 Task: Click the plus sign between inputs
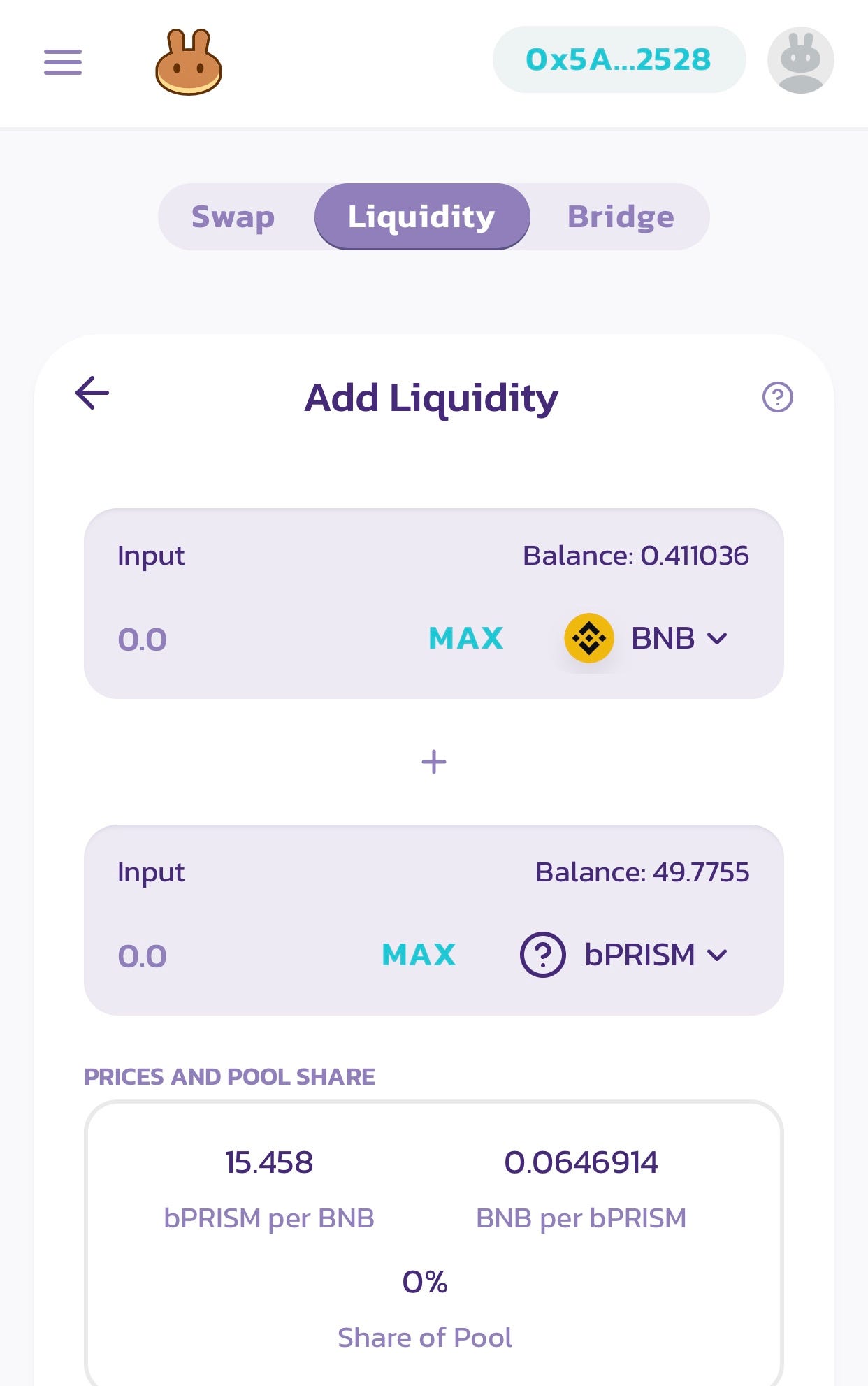pos(434,762)
